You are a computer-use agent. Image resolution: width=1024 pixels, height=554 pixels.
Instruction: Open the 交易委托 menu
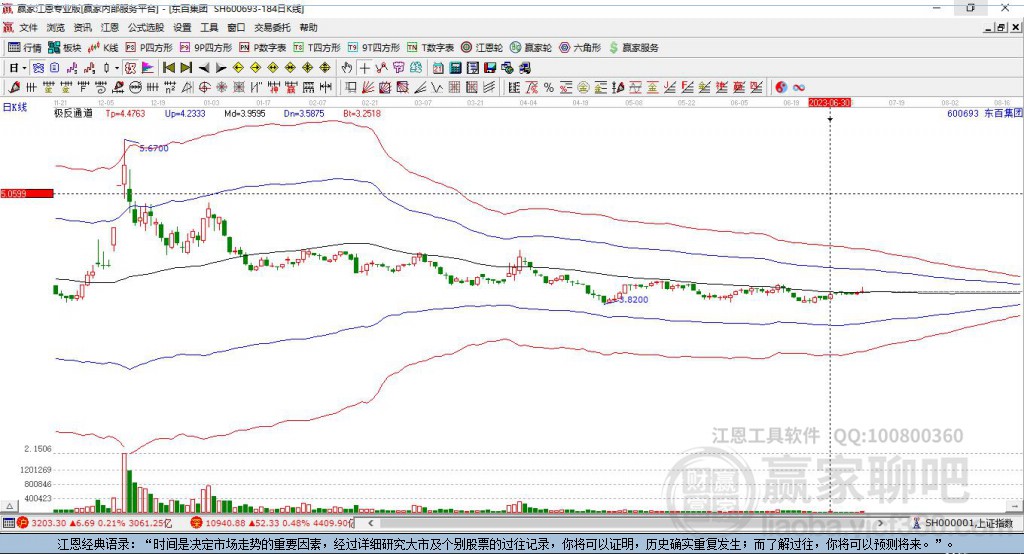point(272,27)
